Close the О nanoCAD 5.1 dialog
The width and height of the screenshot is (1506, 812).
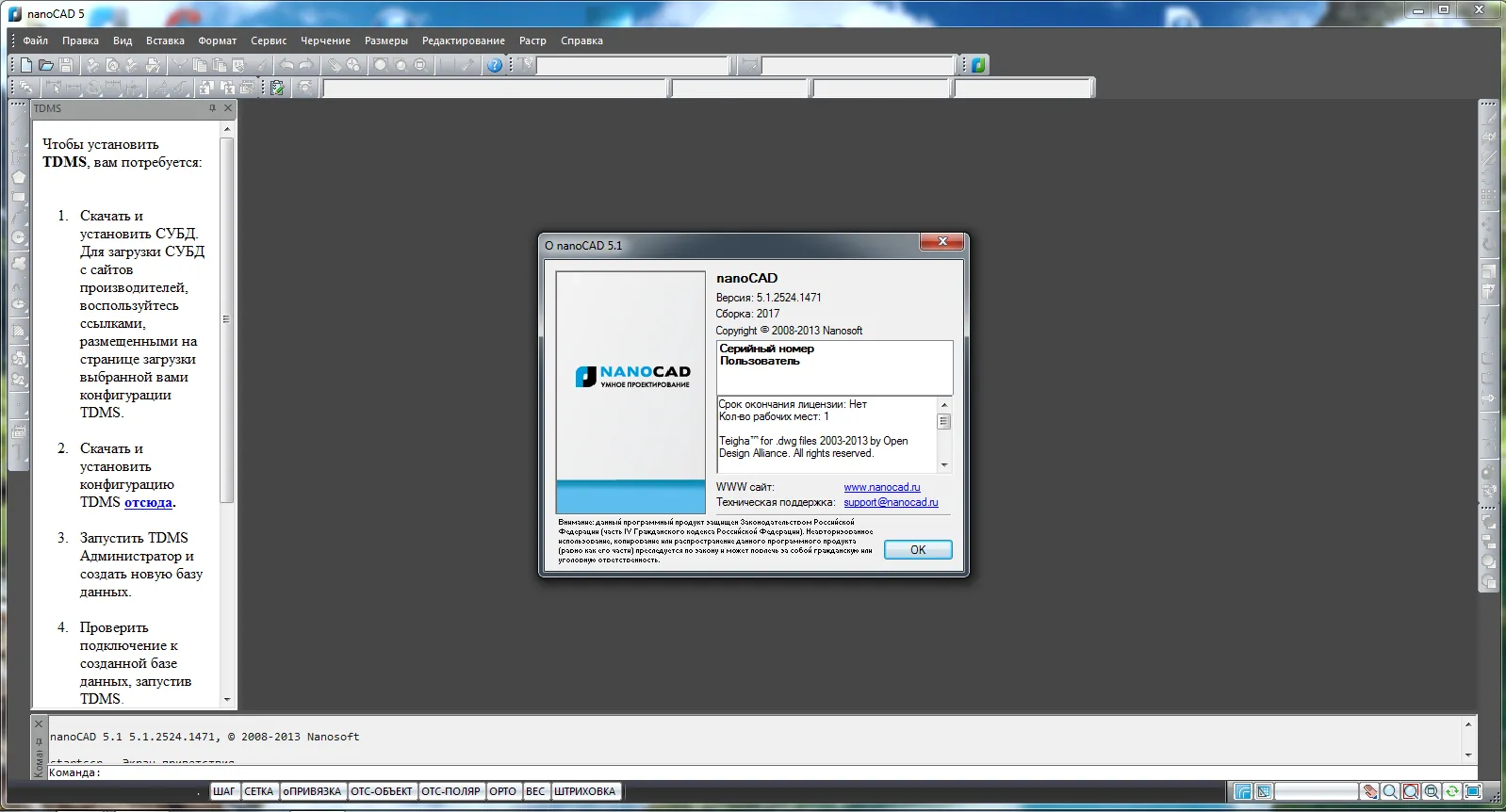point(942,242)
